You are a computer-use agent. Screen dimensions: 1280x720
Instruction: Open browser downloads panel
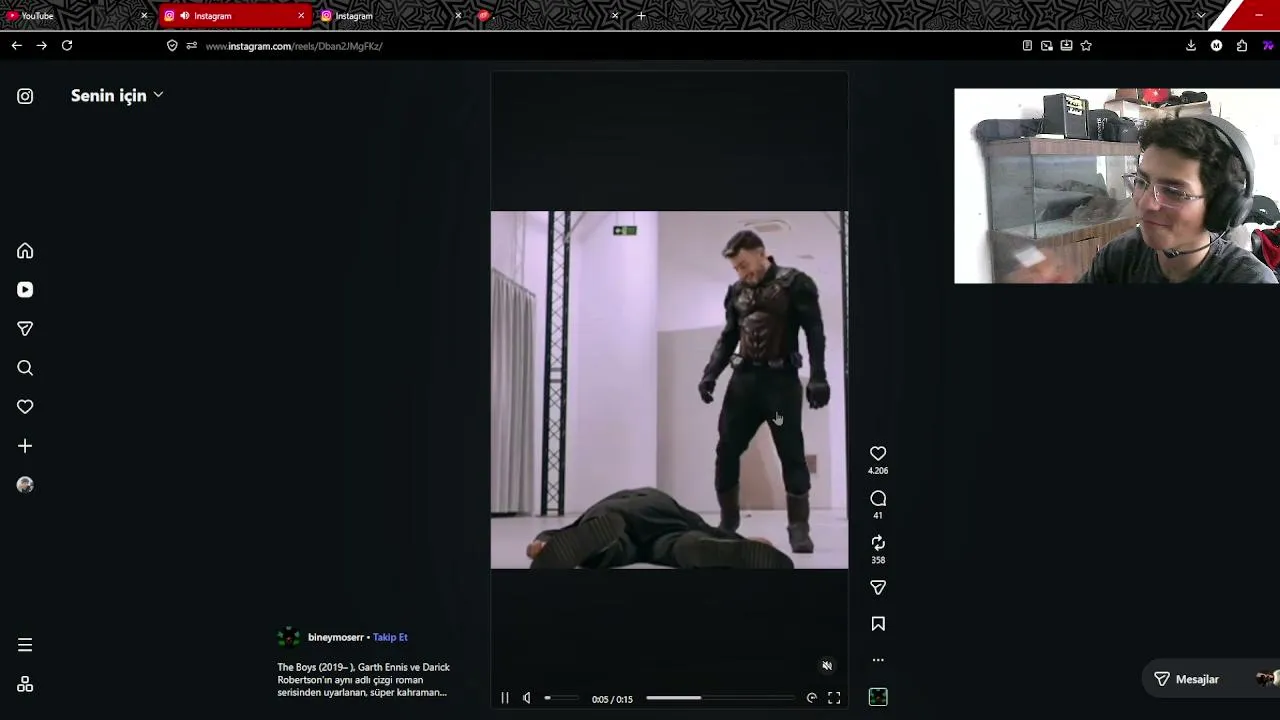[x=1191, y=46]
